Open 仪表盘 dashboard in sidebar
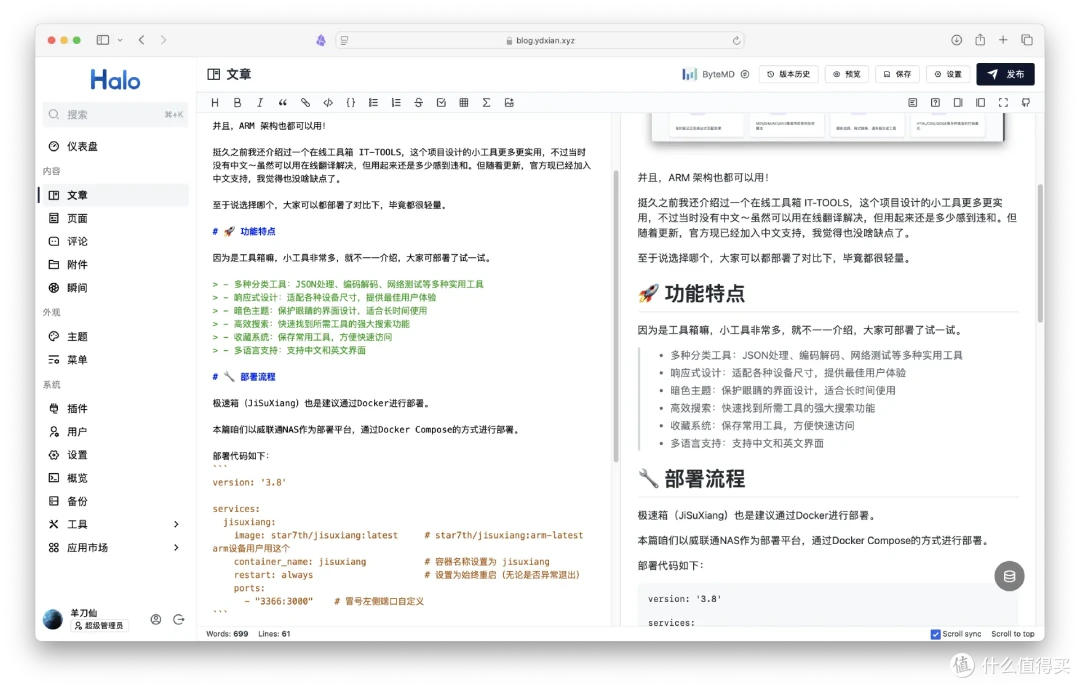Image resolution: width=1080 pixels, height=688 pixels. (x=114, y=147)
